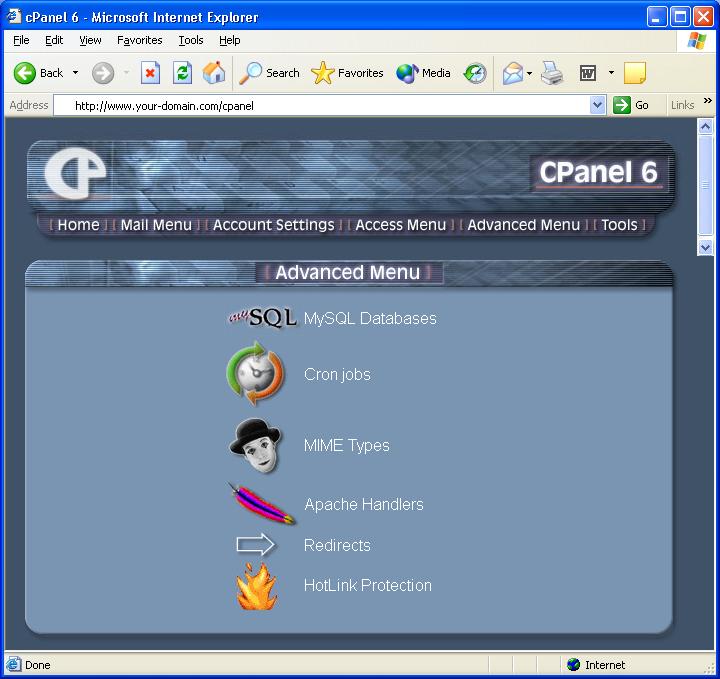
Task: Open the address bar dropdown list
Action: coord(597,105)
